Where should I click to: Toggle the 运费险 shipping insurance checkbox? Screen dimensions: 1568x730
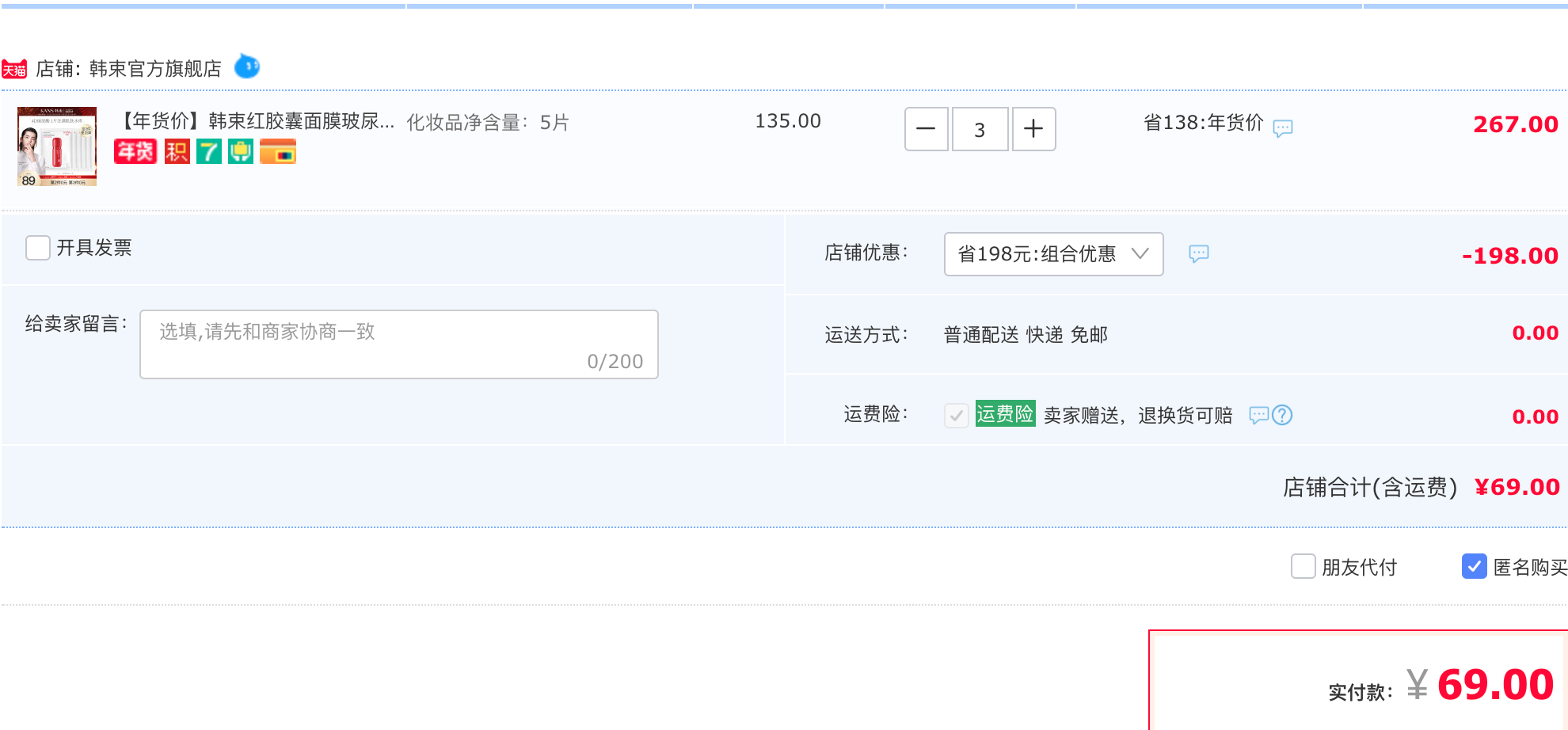[x=957, y=415]
